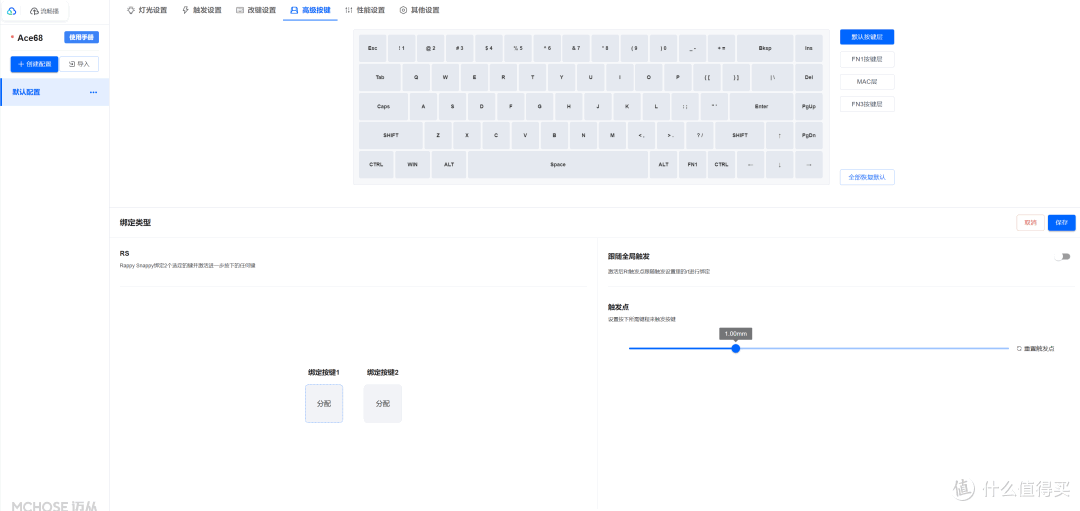Select the Tab key on keyboard
The height and width of the screenshot is (511, 1080).
click(380, 78)
